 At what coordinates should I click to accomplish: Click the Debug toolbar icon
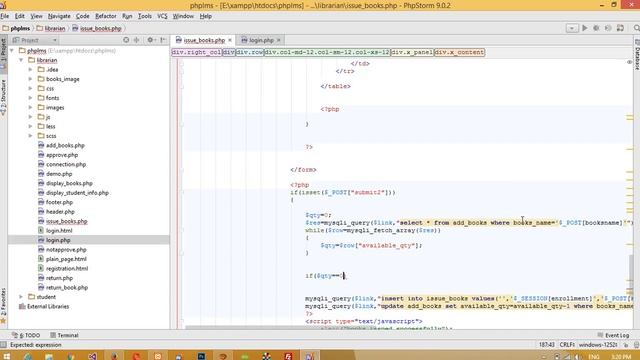click(x=596, y=28)
